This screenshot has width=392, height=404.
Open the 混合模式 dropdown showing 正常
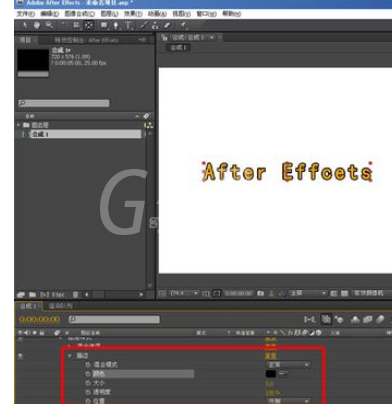[x=288, y=365]
